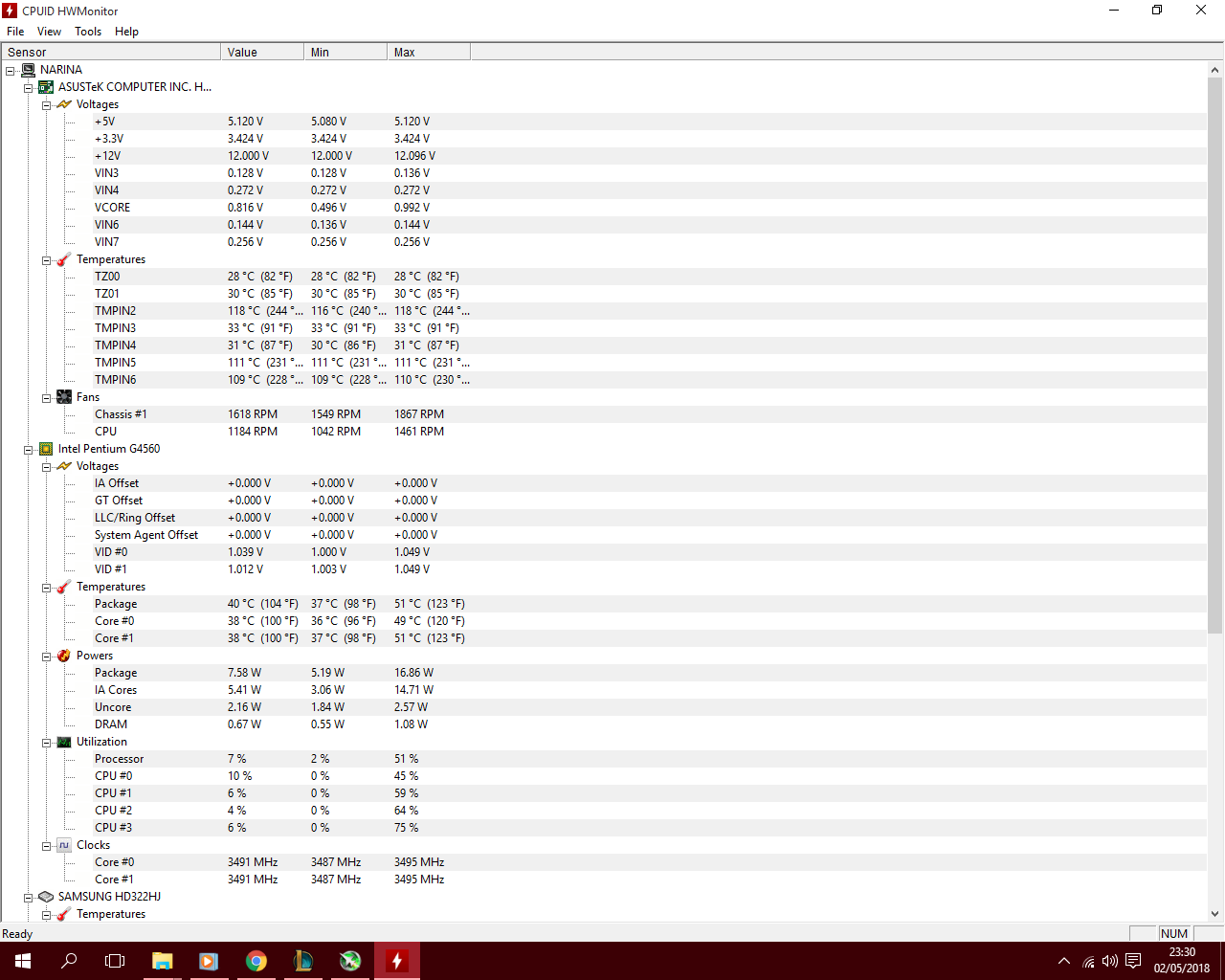Click the Pentium Voltages lightning icon
This screenshot has height=980, width=1225.
coord(64,466)
